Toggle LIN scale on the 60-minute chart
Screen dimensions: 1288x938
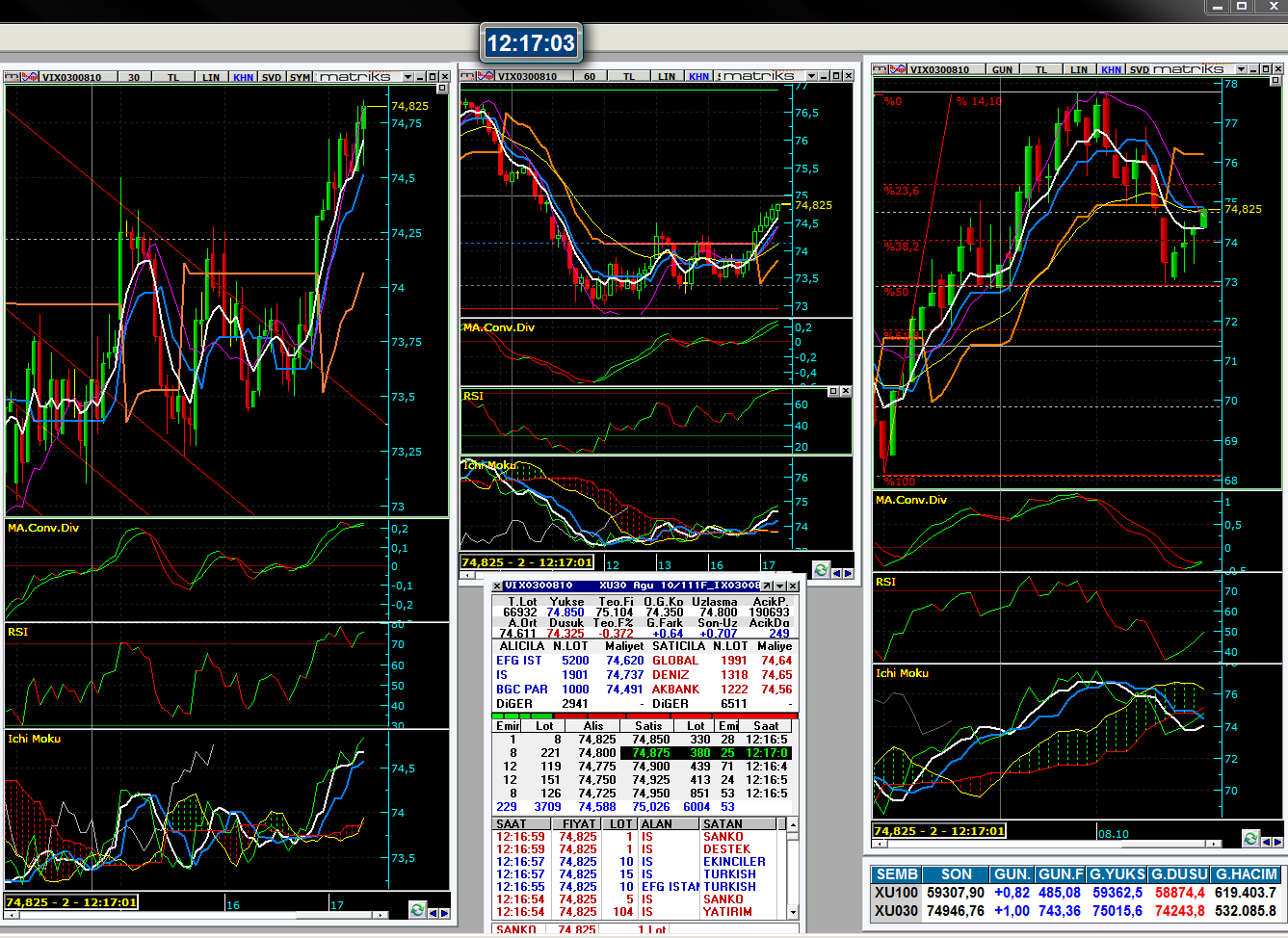tap(667, 76)
